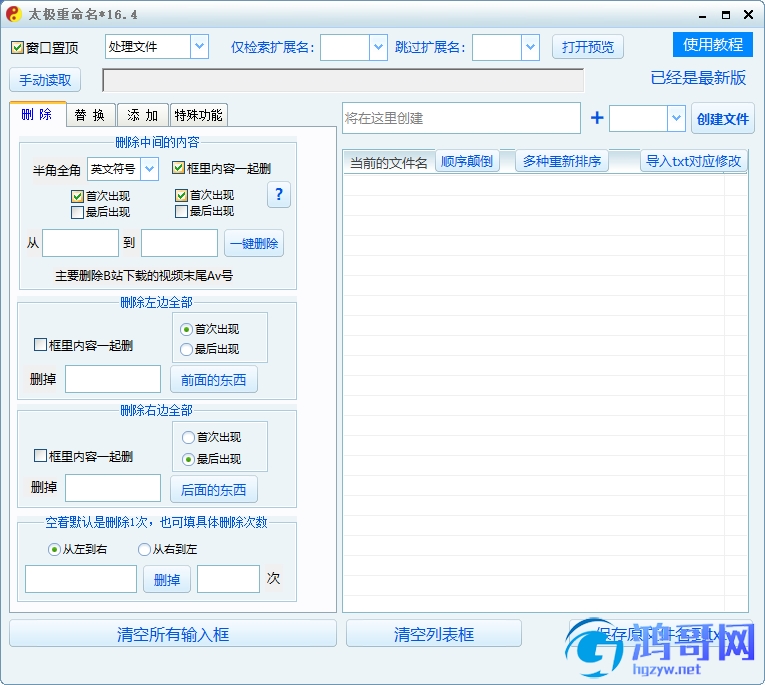Open the question mark help button

[279, 195]
